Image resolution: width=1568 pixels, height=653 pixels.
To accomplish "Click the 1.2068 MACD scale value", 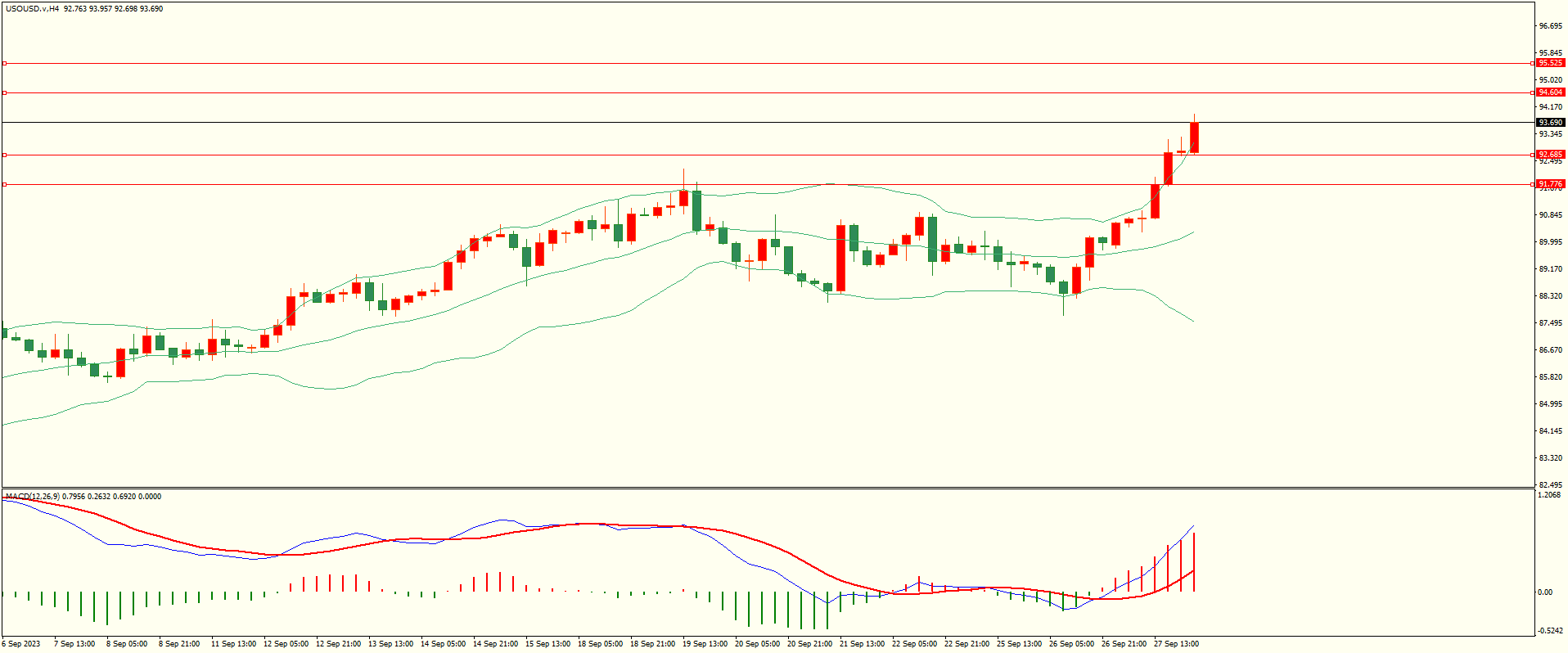I will pos(1550,495).
